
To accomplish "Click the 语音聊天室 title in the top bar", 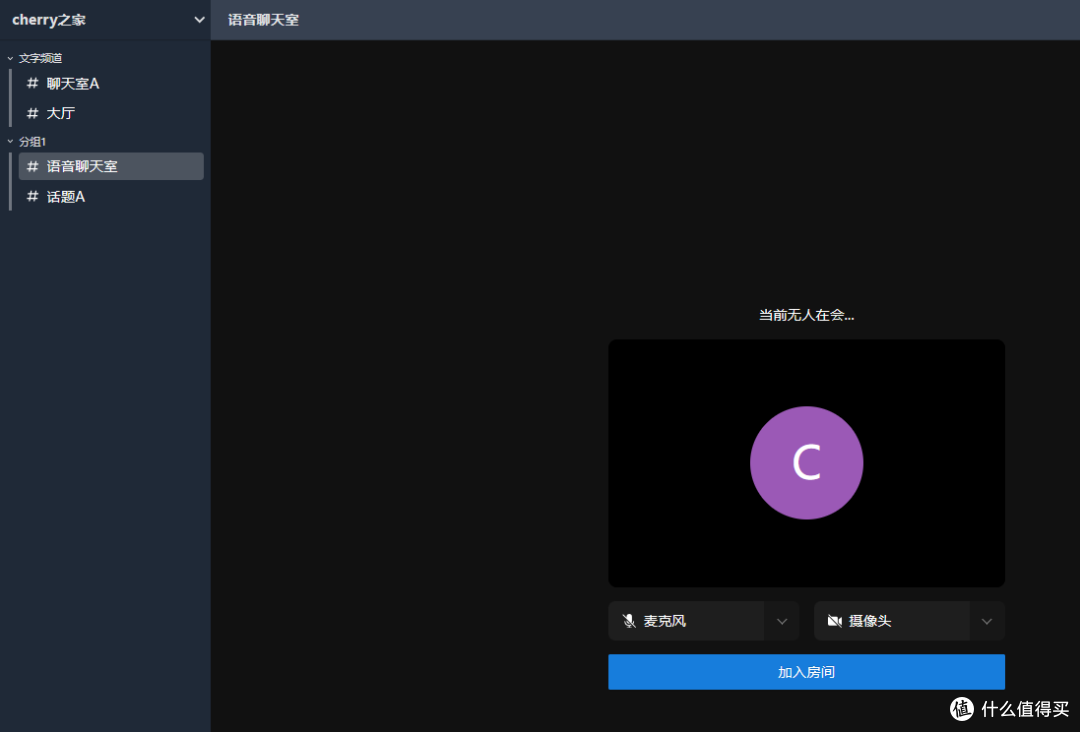I will click(x=260, y=18).
